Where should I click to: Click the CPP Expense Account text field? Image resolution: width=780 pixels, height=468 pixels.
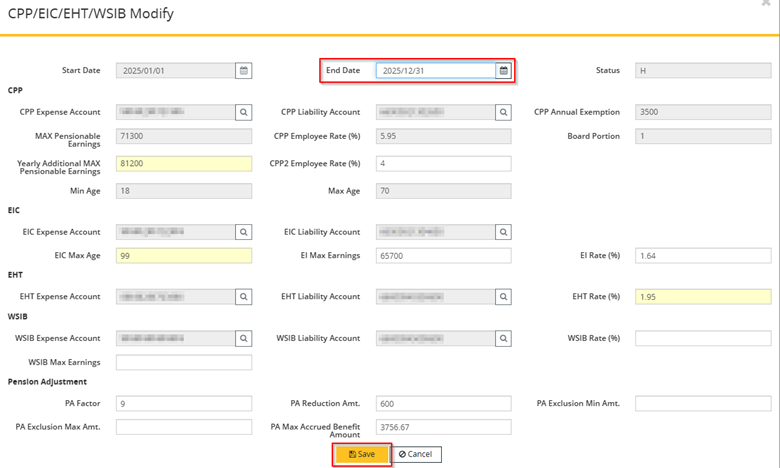176,112
